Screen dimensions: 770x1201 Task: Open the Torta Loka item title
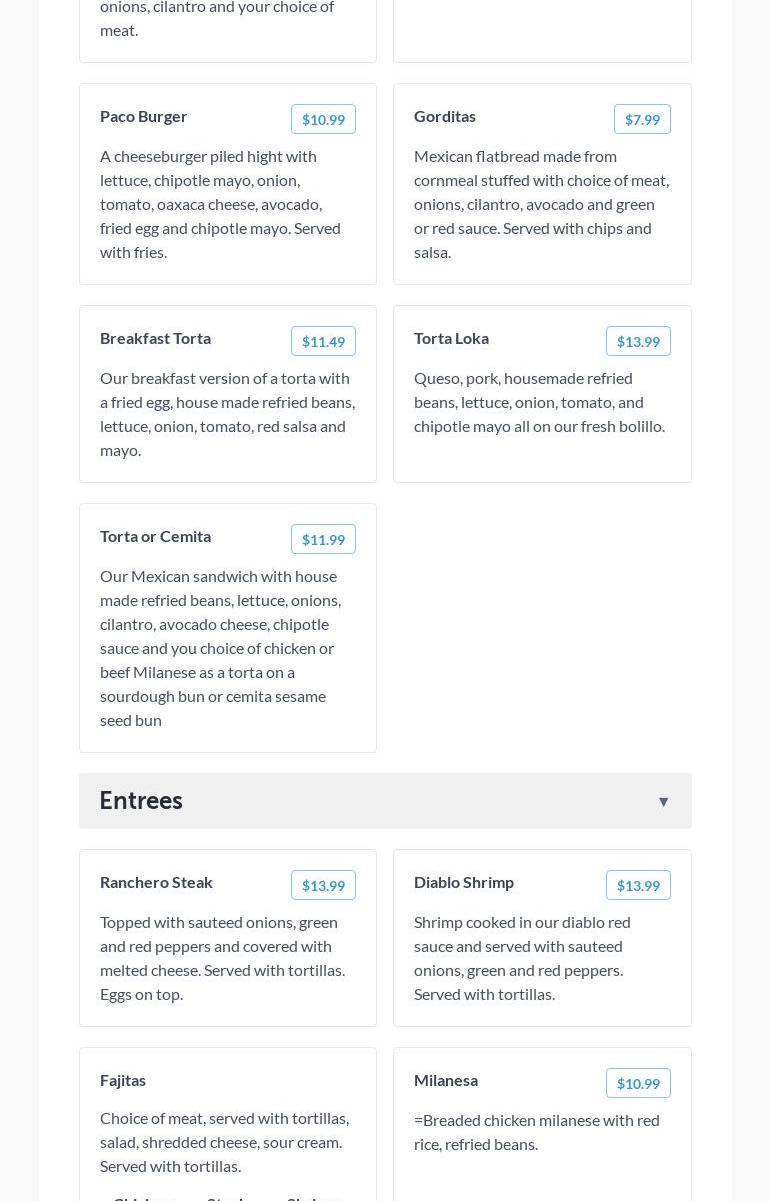click(x=451, y=338)
